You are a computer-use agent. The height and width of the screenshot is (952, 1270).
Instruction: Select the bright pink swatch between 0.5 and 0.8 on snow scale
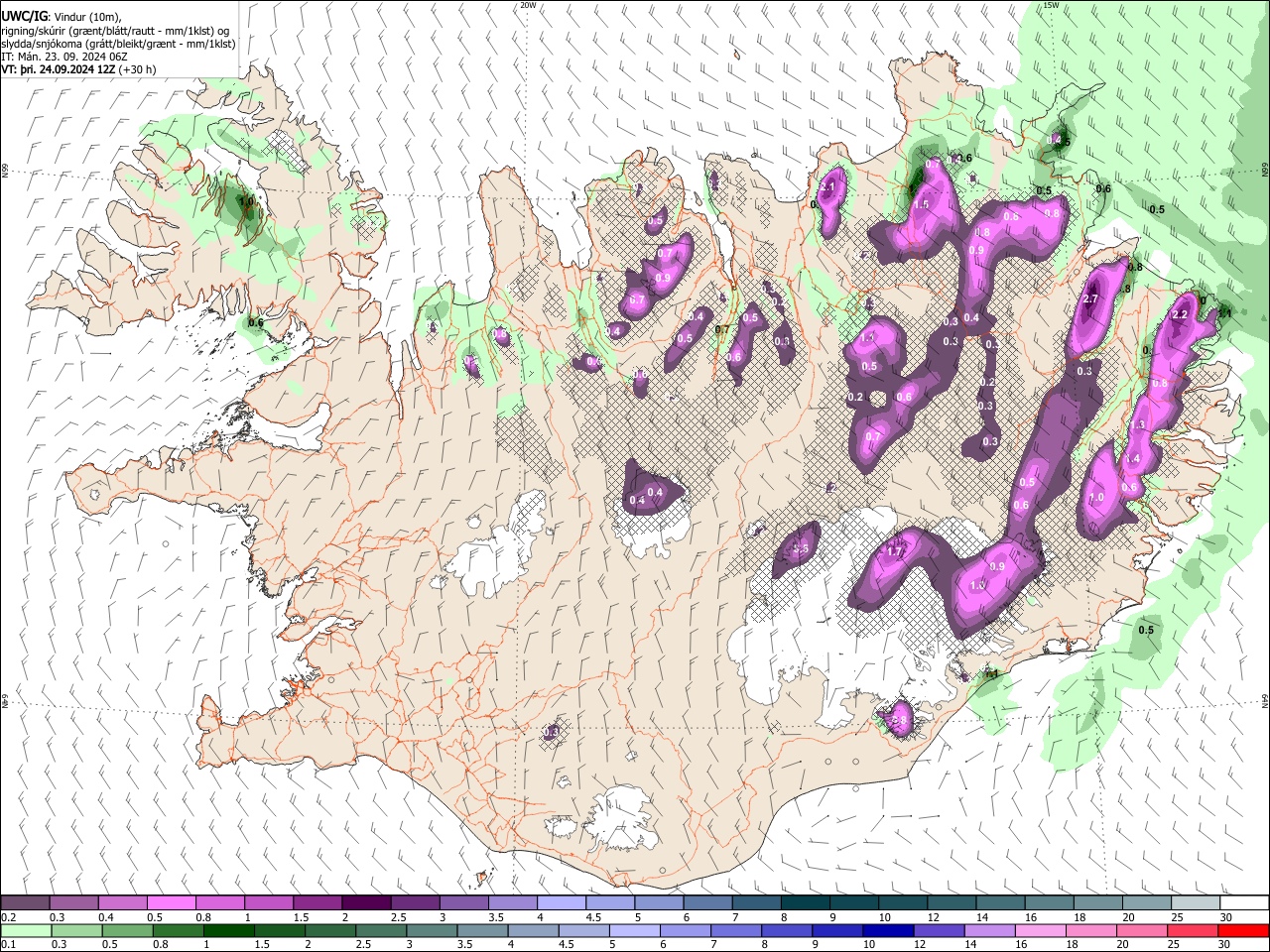(172, 903)
